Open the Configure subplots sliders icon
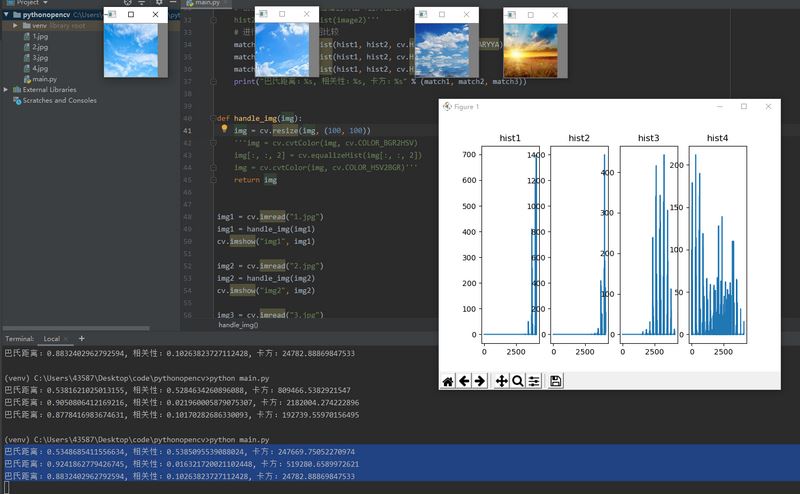The image size is (800, 494). tap(534, 381)
